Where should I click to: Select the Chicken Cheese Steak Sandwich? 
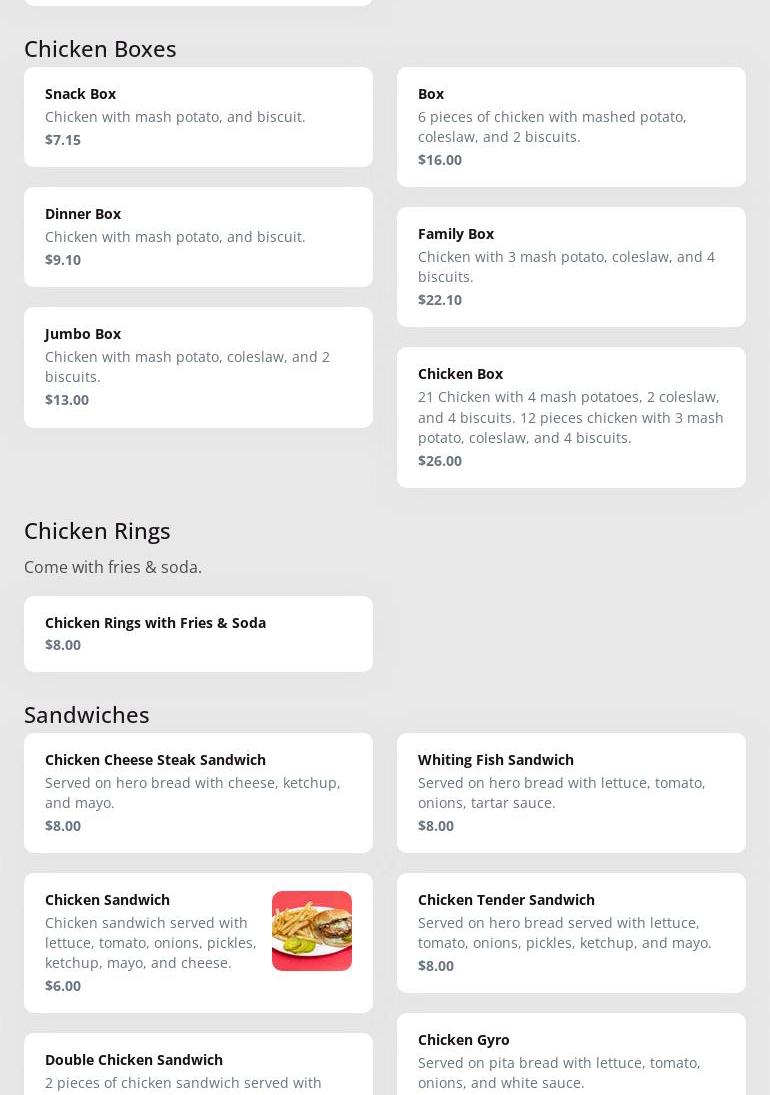(x=198, y=792)
